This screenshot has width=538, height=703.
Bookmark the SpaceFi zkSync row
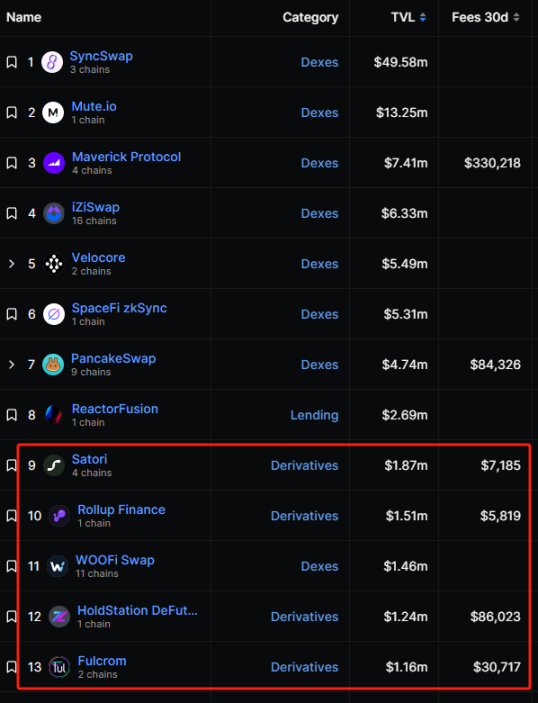12,314
